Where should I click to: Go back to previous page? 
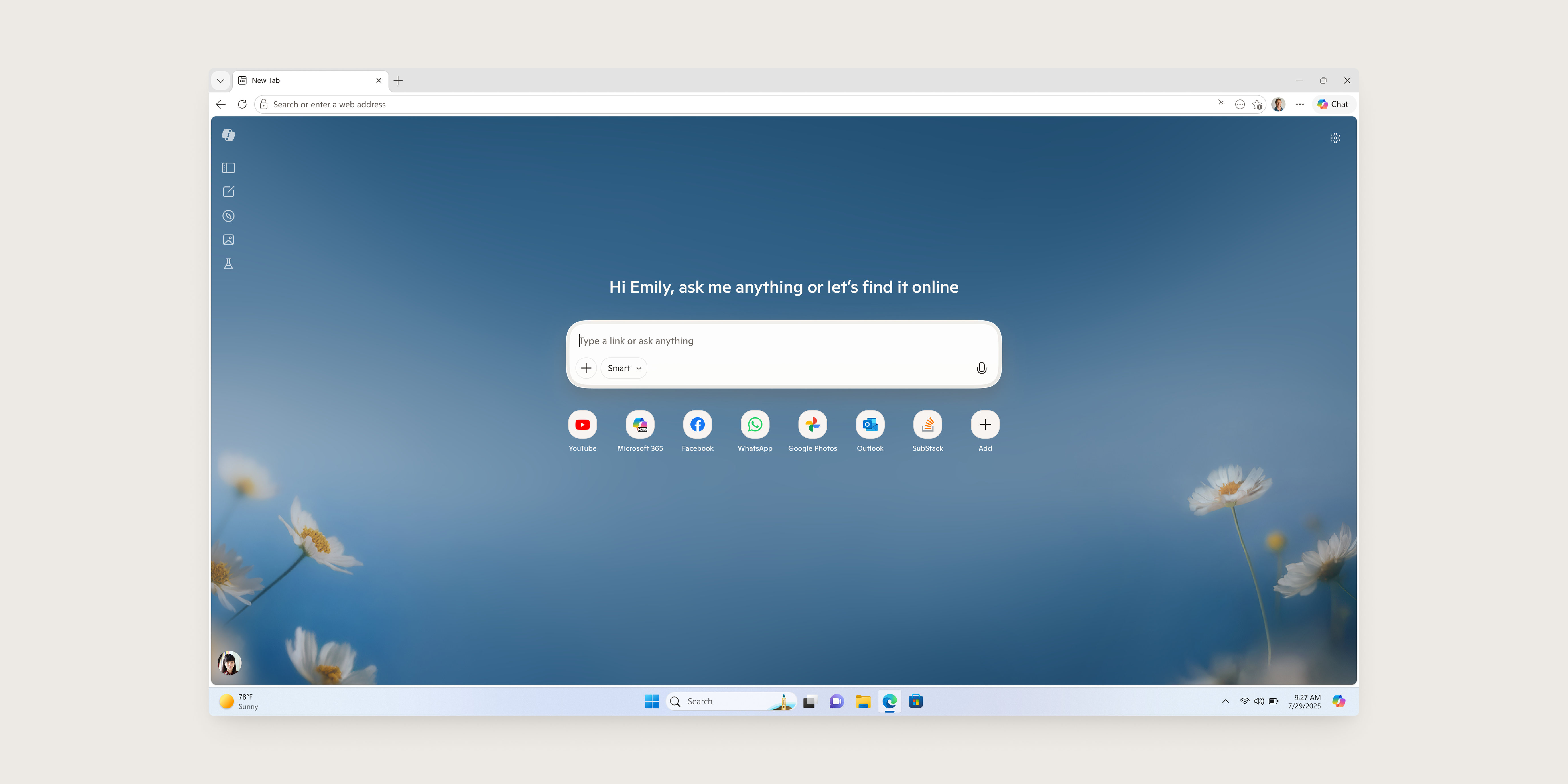[220, 105]
